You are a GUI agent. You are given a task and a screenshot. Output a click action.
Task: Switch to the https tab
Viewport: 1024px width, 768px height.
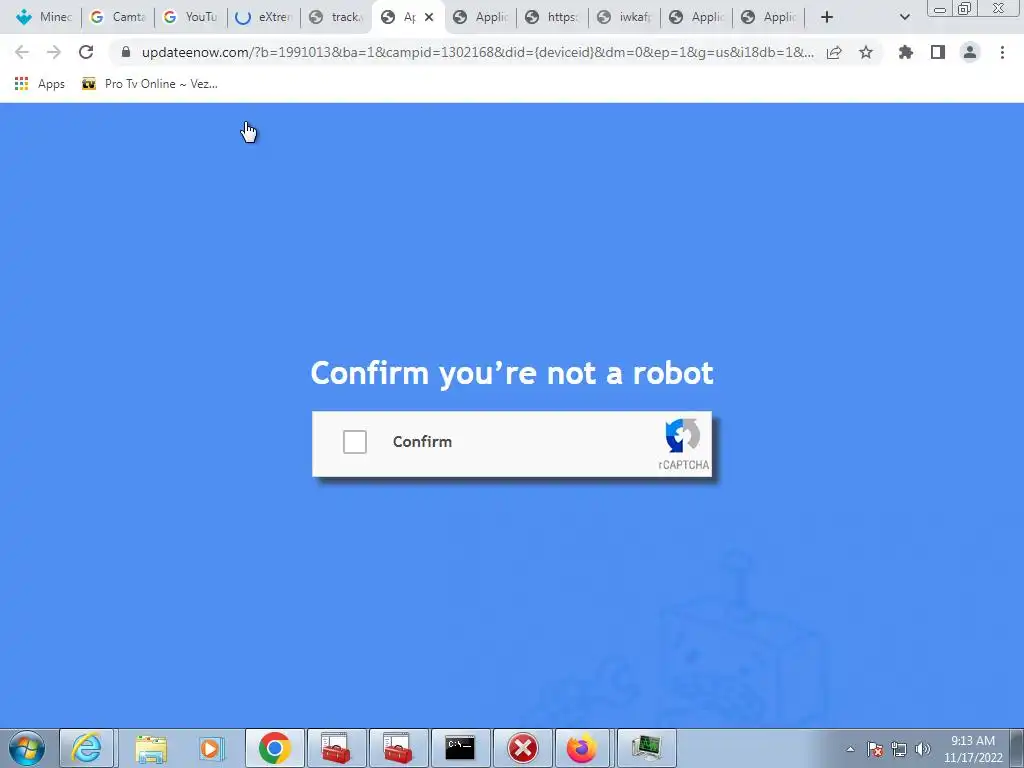(x=552, y=17)
